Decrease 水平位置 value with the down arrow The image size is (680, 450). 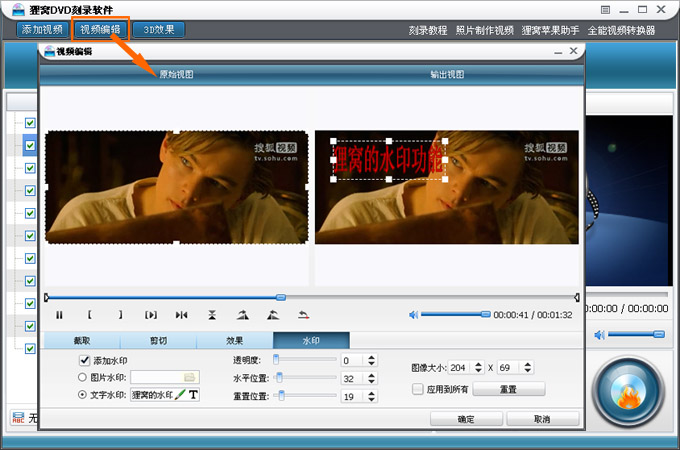click(x=371, y=381)
